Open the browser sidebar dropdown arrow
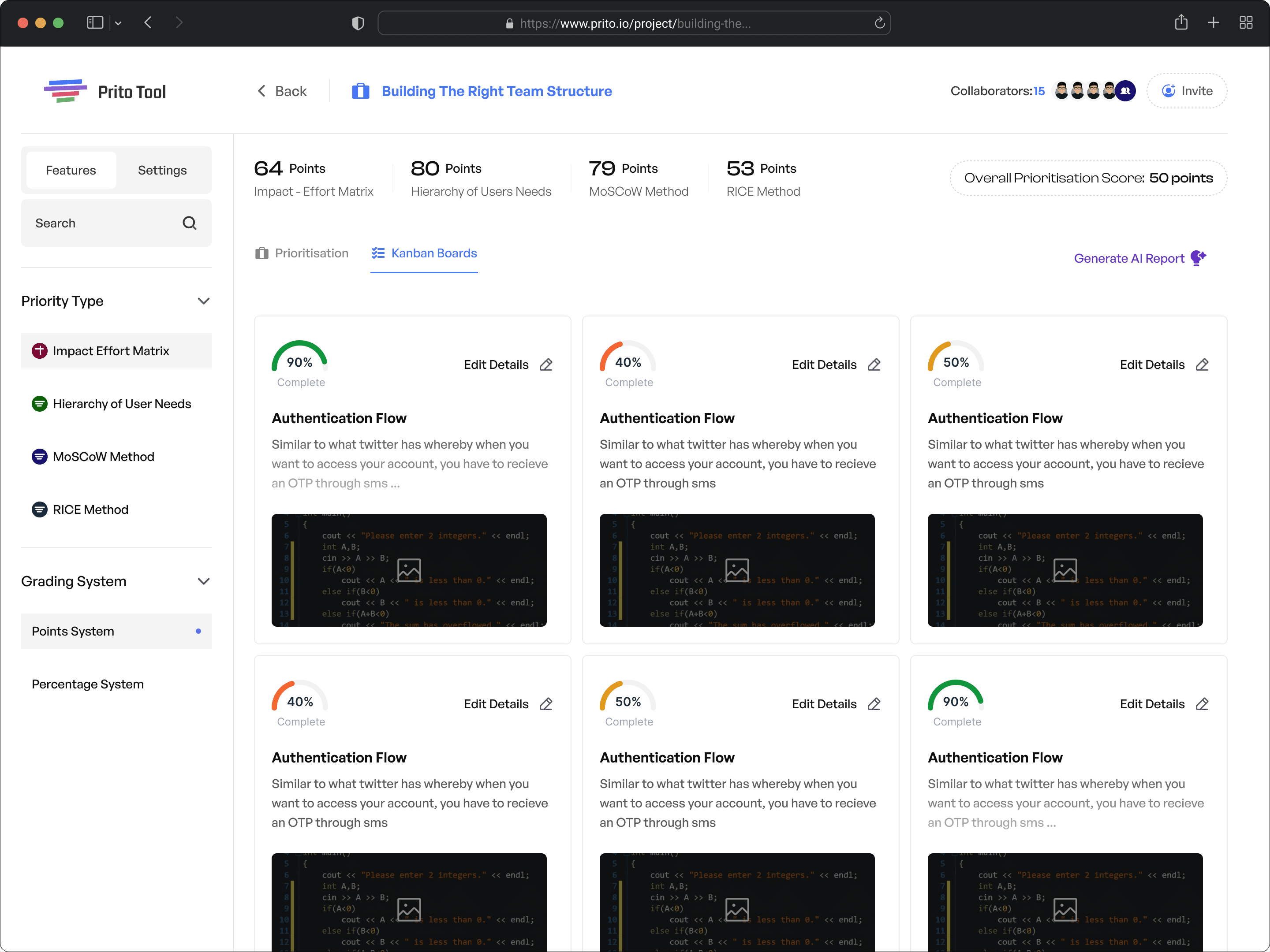 pos(118,23)
